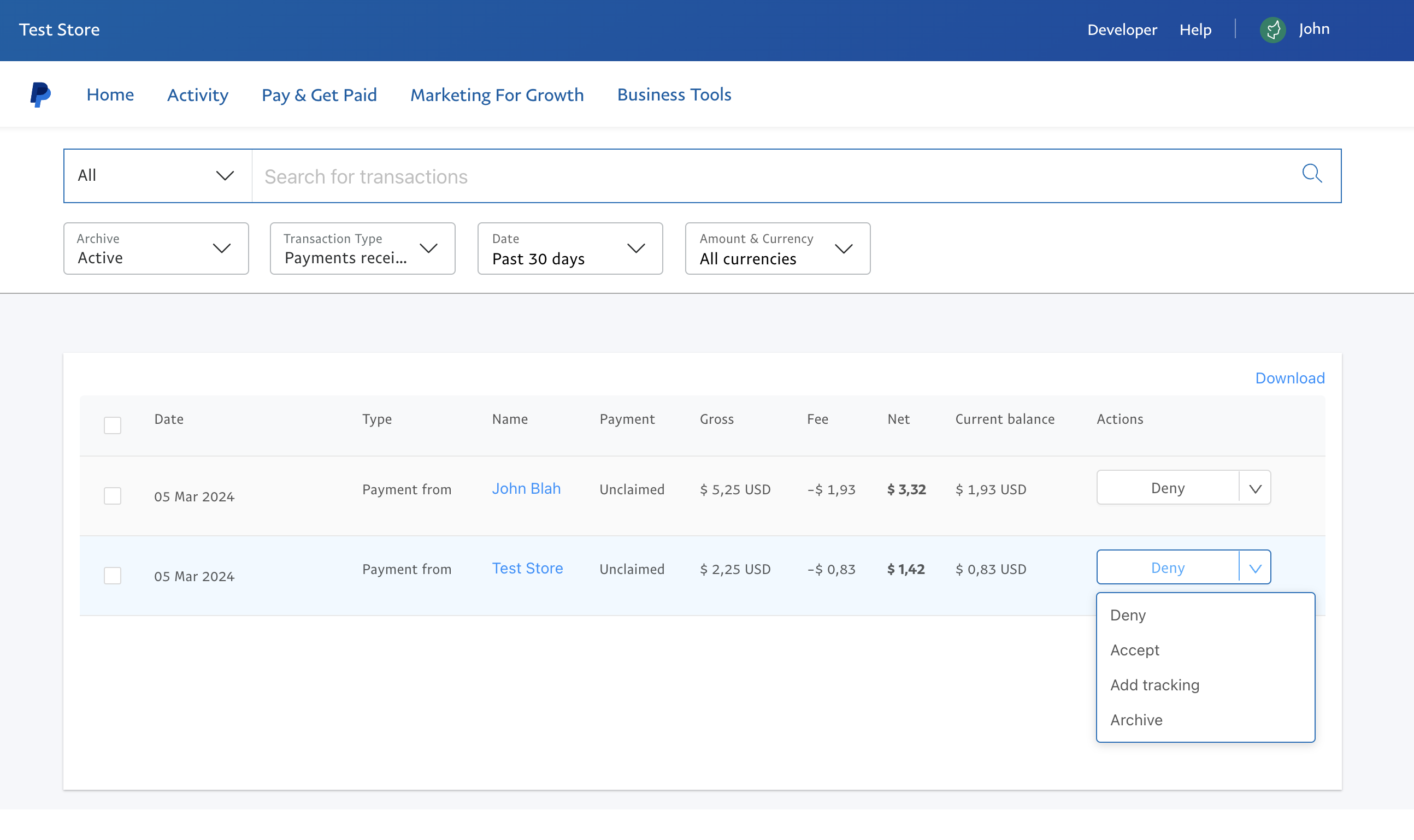Screen dimensions: 1414x840
Task: Click the Type column header
Action: [376, 419]
